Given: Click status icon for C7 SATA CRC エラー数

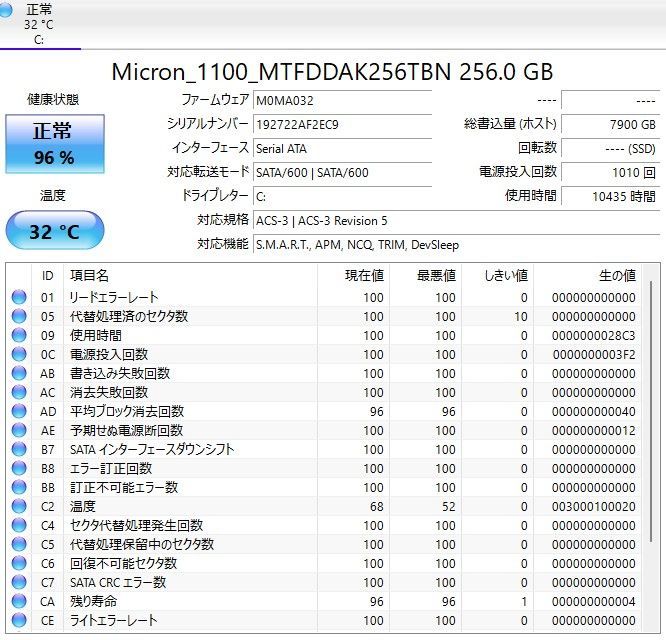Looking at the screenshot, I should [x=19, y=582].
